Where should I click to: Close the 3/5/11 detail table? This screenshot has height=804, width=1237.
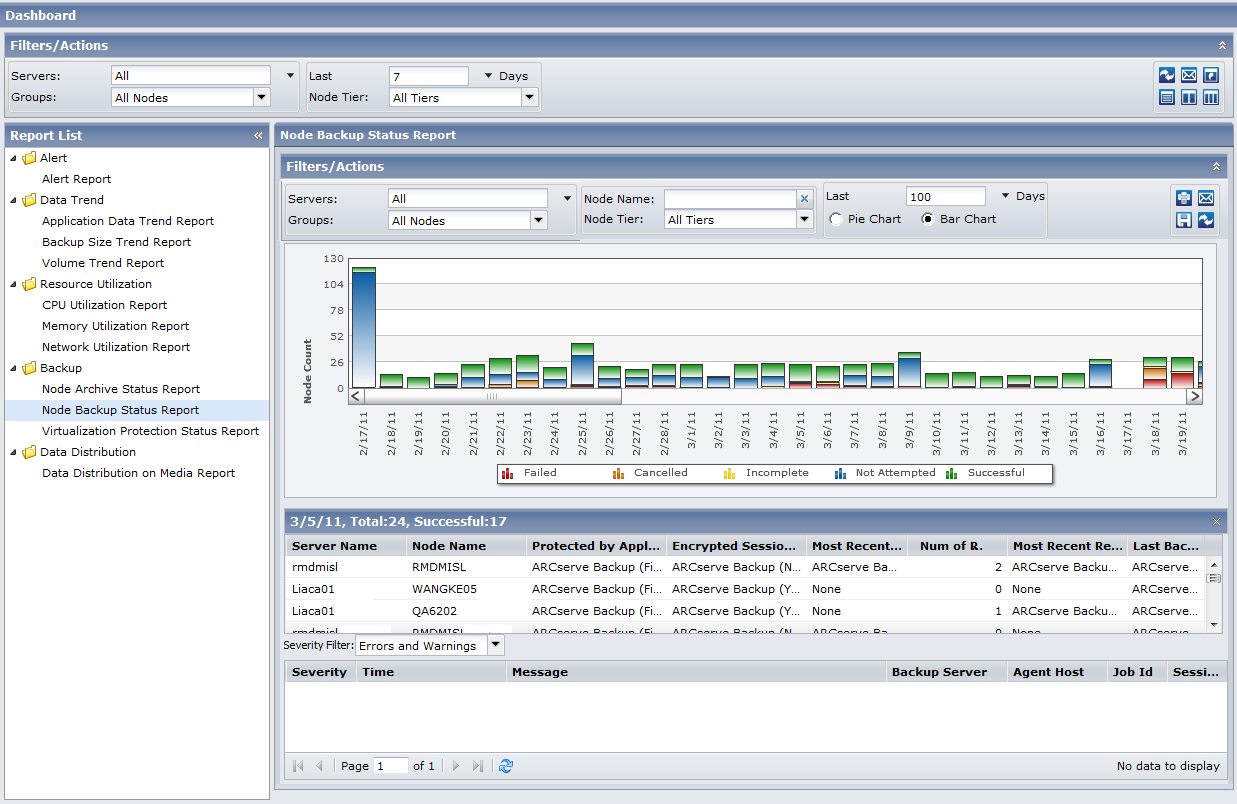click(1215, 521)
